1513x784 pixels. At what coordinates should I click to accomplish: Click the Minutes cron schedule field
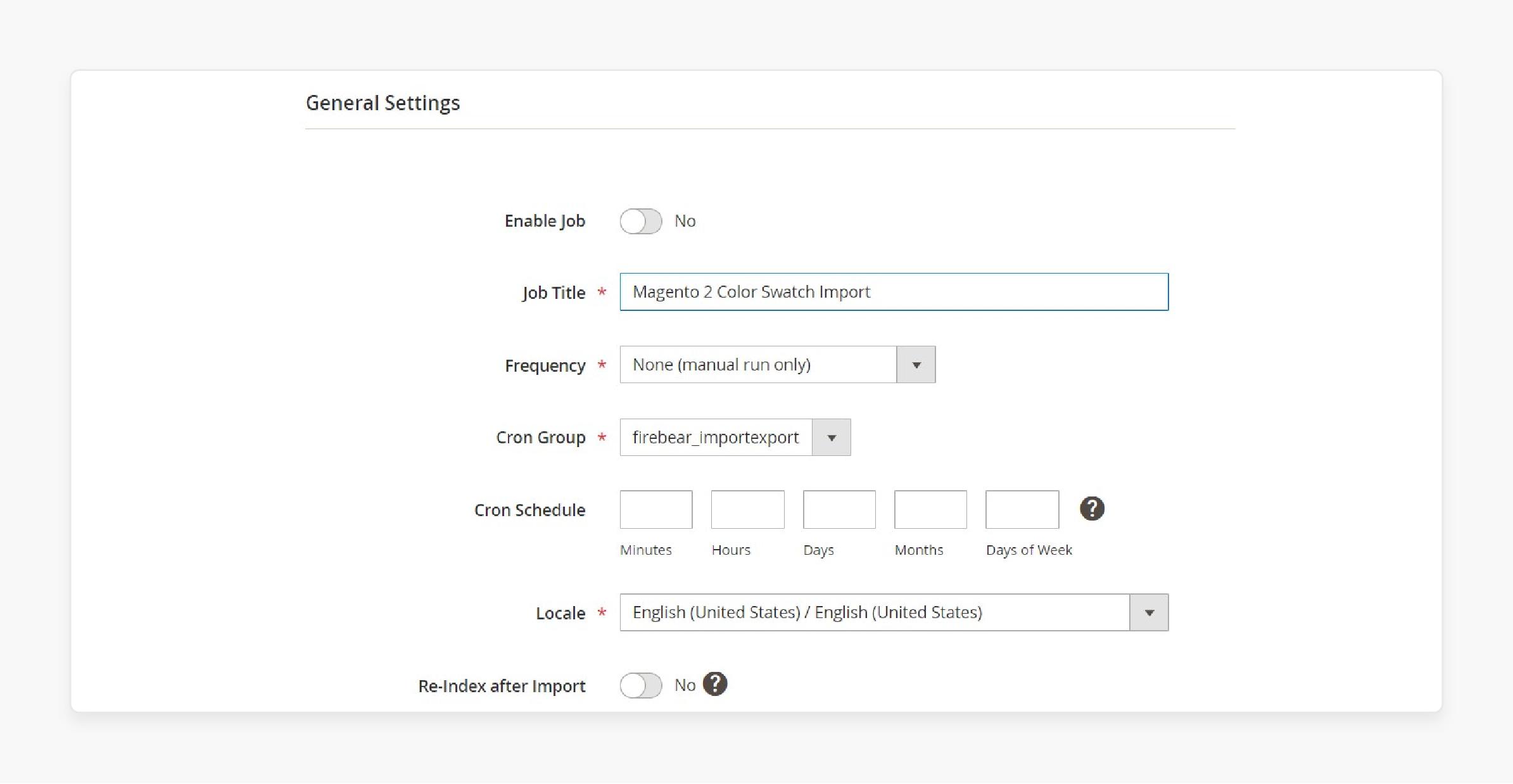tap(656, 509)
